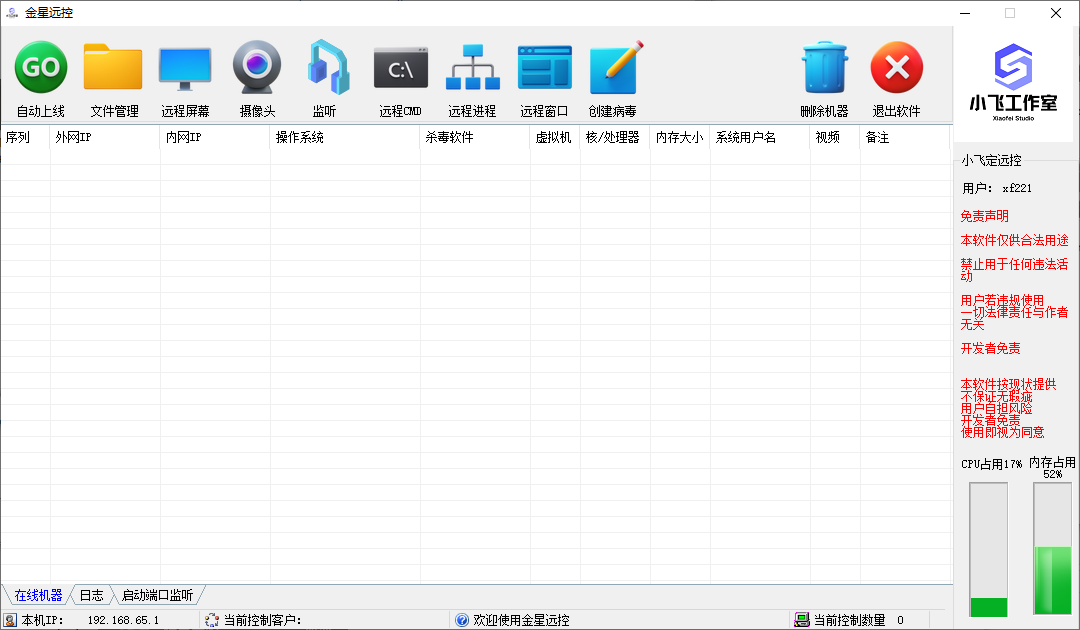Screen dimensions: 1080x630
Task: Click the 金星远控 title bar app icon
Action: point(12,12)
